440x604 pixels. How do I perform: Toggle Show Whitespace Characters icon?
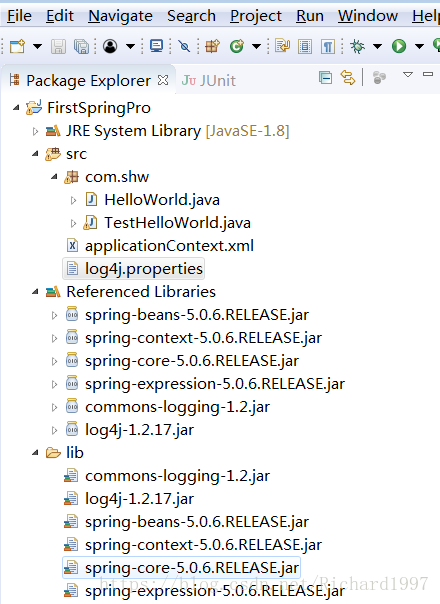[327, 47]
